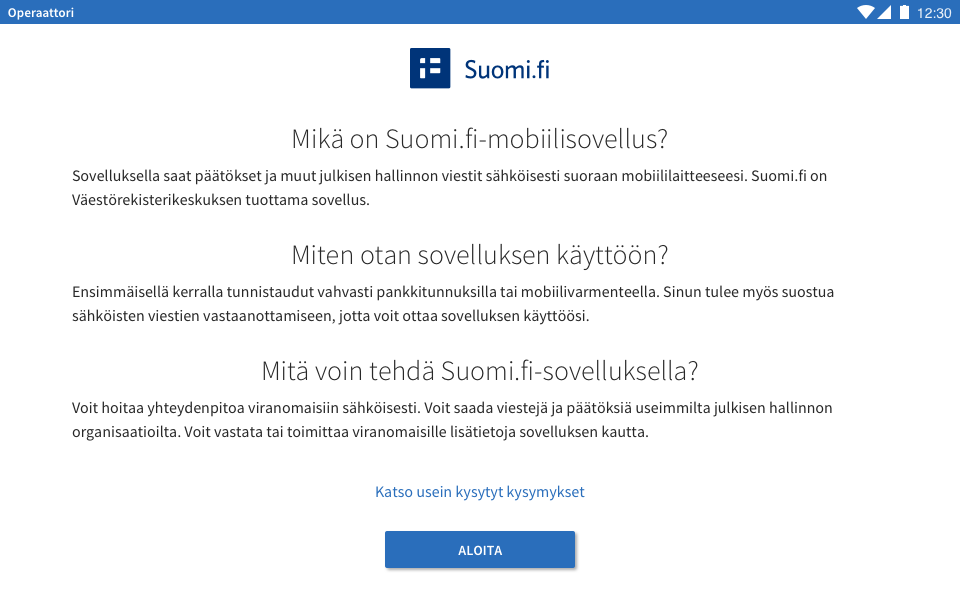Tap the Suomi.fi square logo icon
This screenshot has height=600, width=960.
point(430,68)
